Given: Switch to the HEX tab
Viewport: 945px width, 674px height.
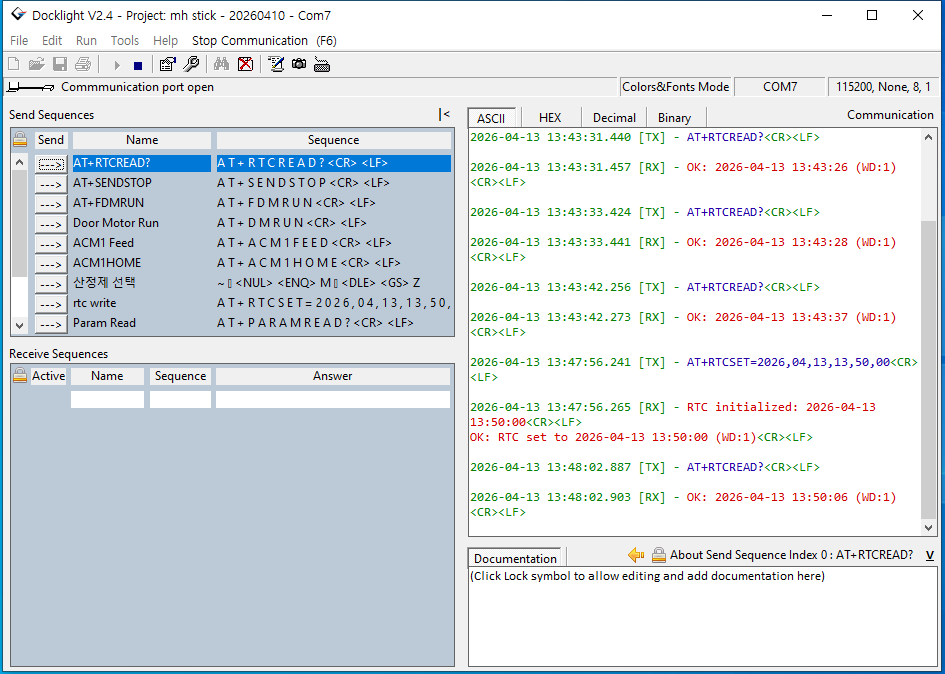Looking at the screenshot, I should click(550, 118).
